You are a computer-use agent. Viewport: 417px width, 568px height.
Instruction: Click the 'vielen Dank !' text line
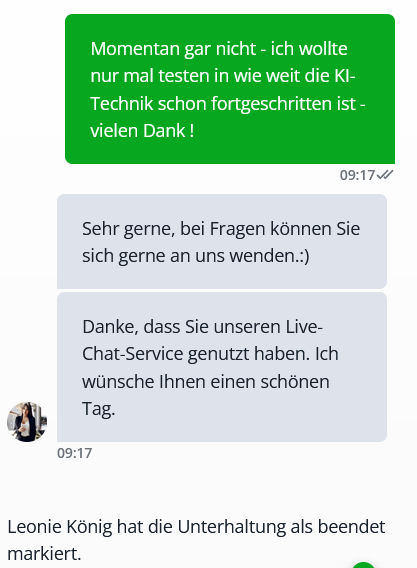coord(142,130)
